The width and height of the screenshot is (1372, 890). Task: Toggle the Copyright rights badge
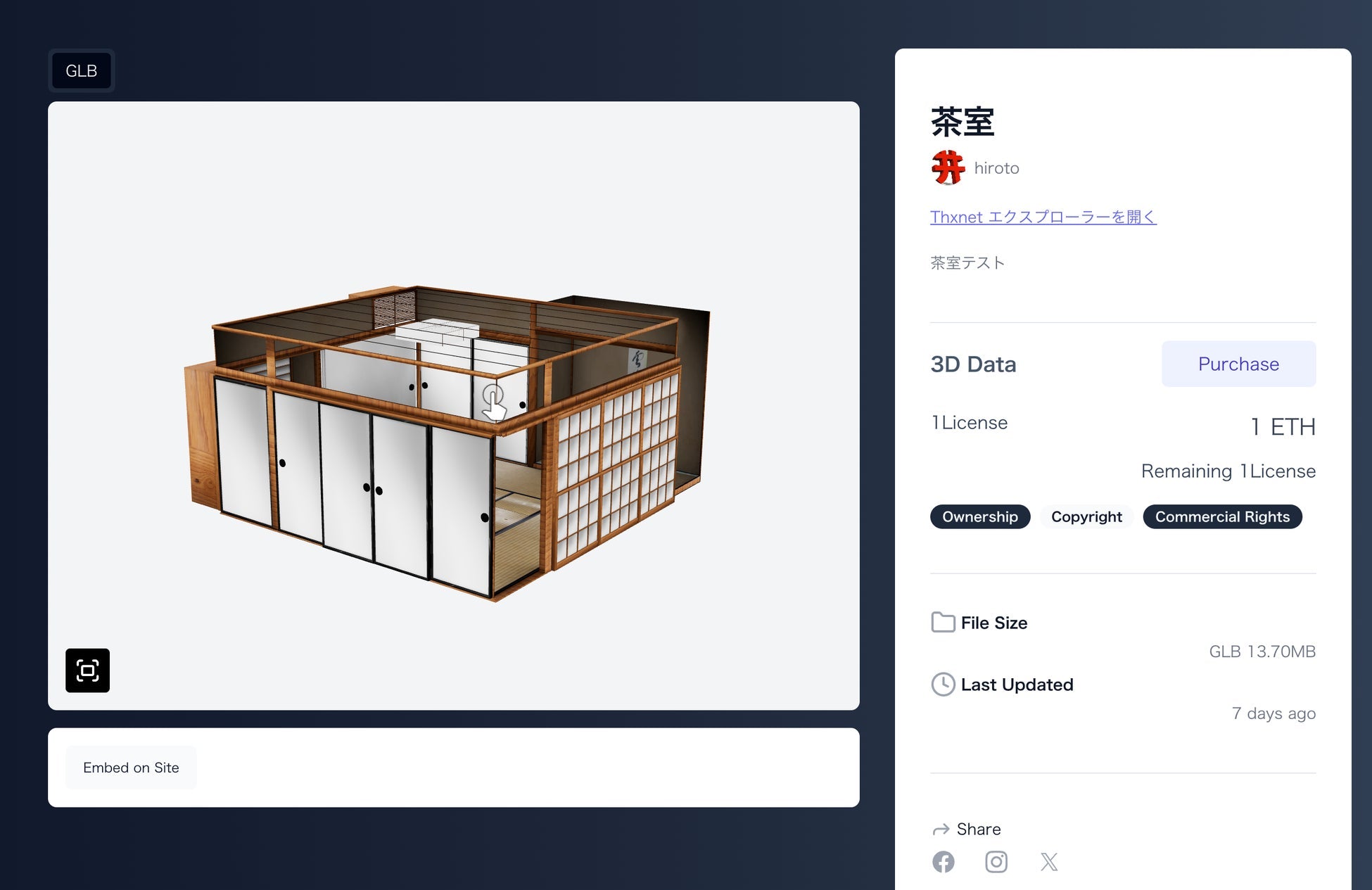1086,516
